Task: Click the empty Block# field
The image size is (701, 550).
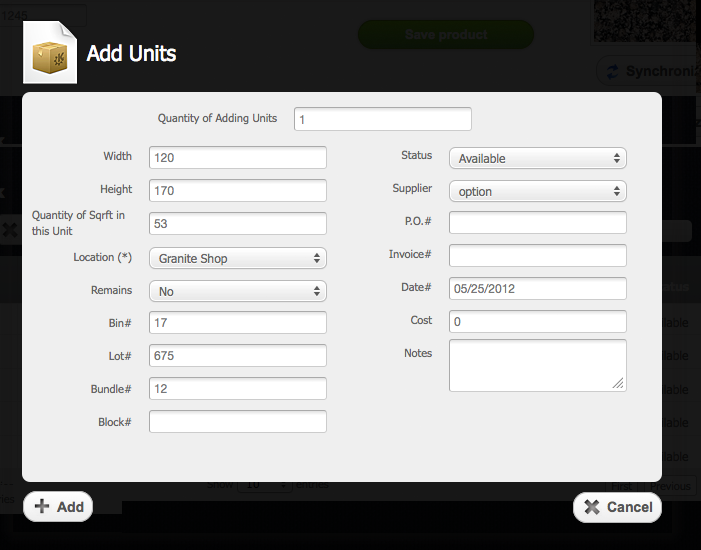Action: [x=238, y=421]
